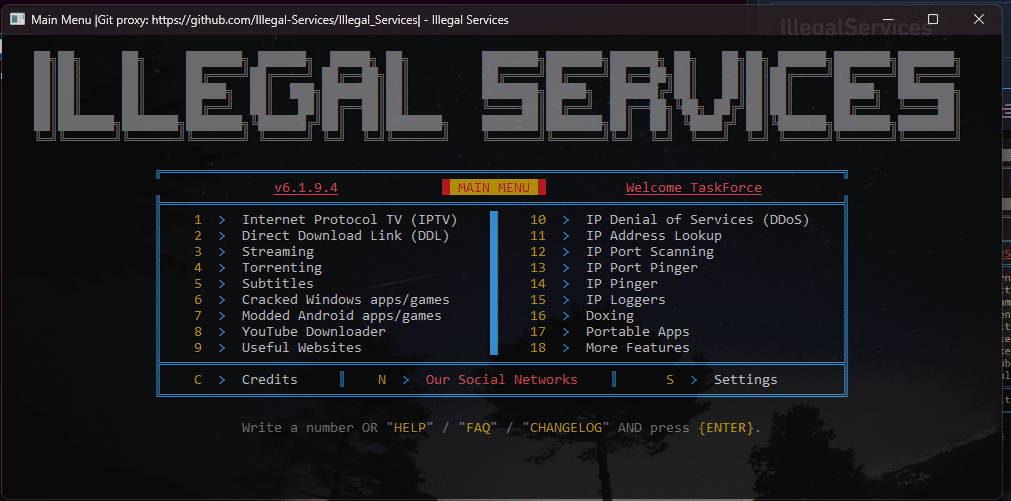The width and height of the screenshot is (1011, 501).
Task: Click the MAIN MENU header badge
Action: coord(494,188)
